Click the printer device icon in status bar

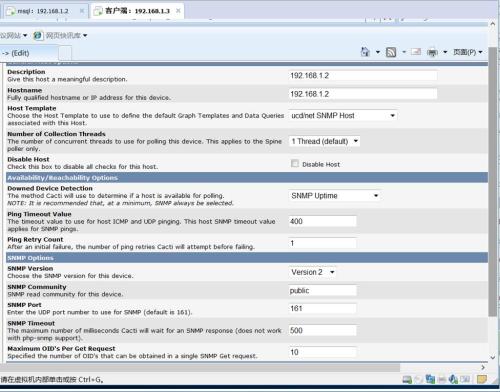[x=442, y=379]
